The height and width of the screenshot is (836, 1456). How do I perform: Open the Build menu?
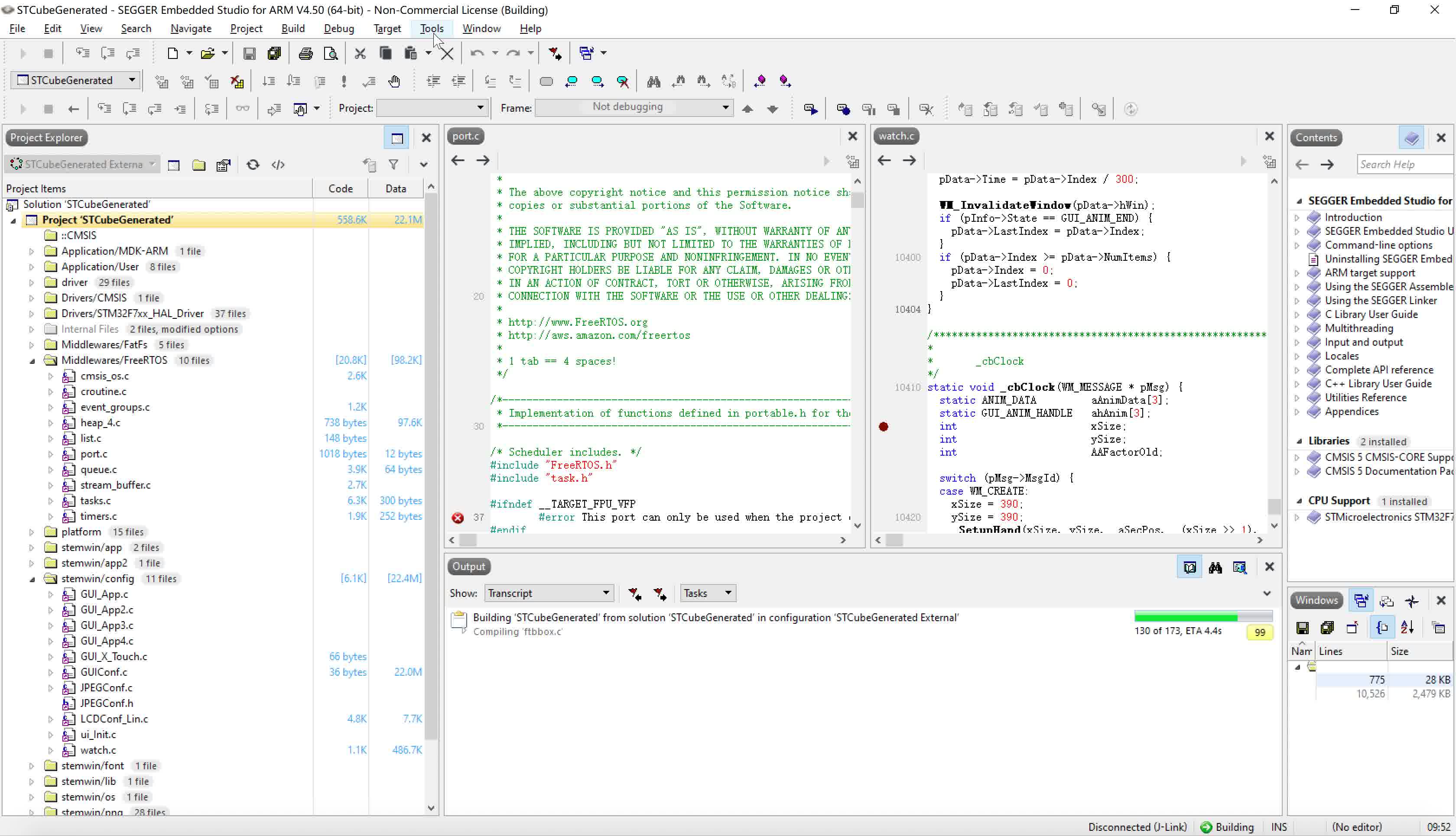point(293,28)
